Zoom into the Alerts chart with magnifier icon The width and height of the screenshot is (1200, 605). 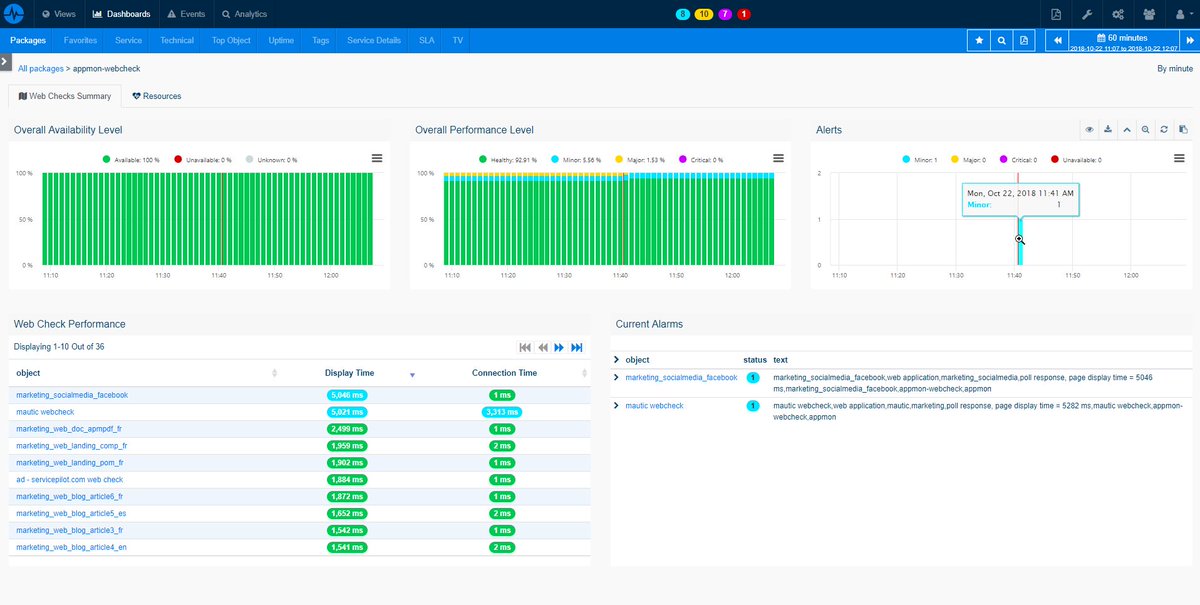coord(1146,129)
